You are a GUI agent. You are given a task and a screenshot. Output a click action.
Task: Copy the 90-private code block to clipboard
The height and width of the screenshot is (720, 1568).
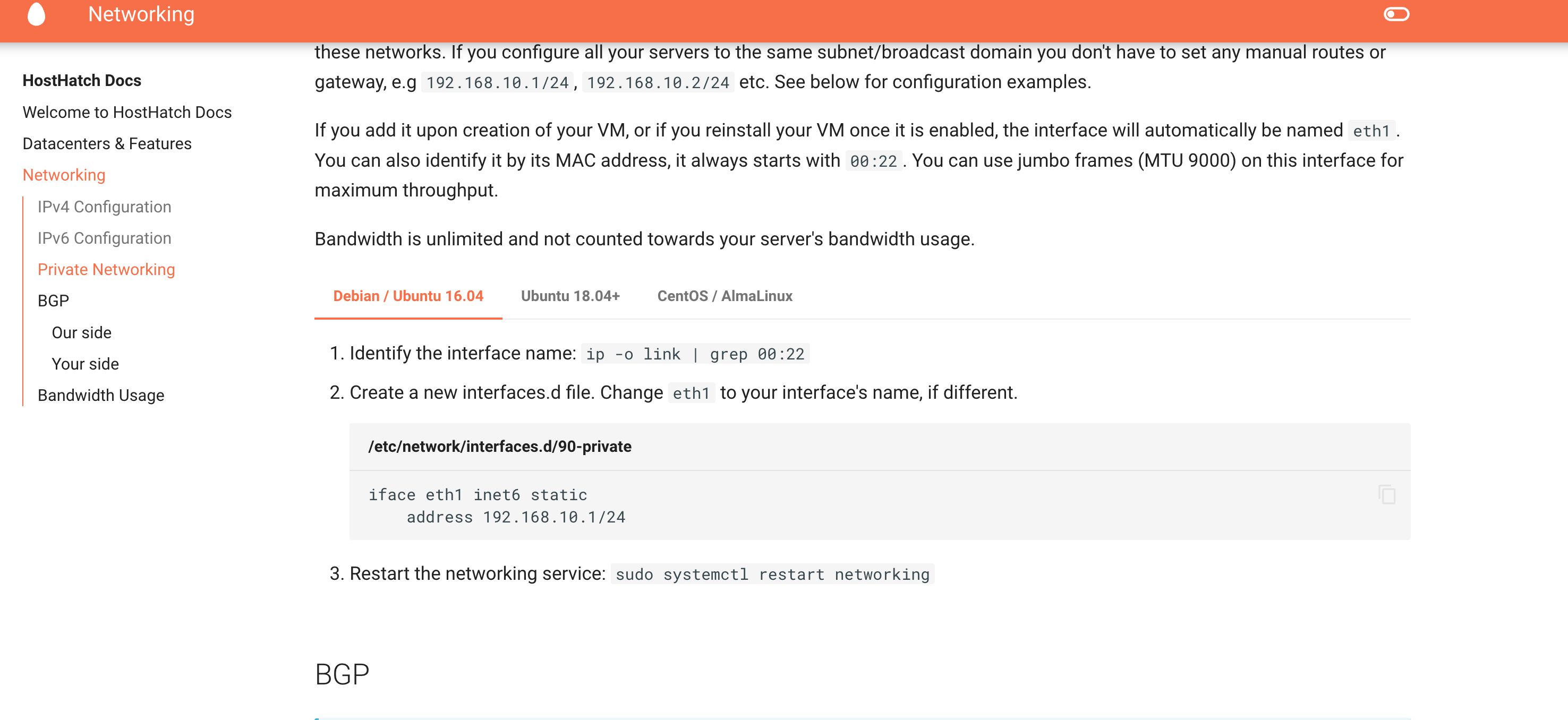(1387, 494)
